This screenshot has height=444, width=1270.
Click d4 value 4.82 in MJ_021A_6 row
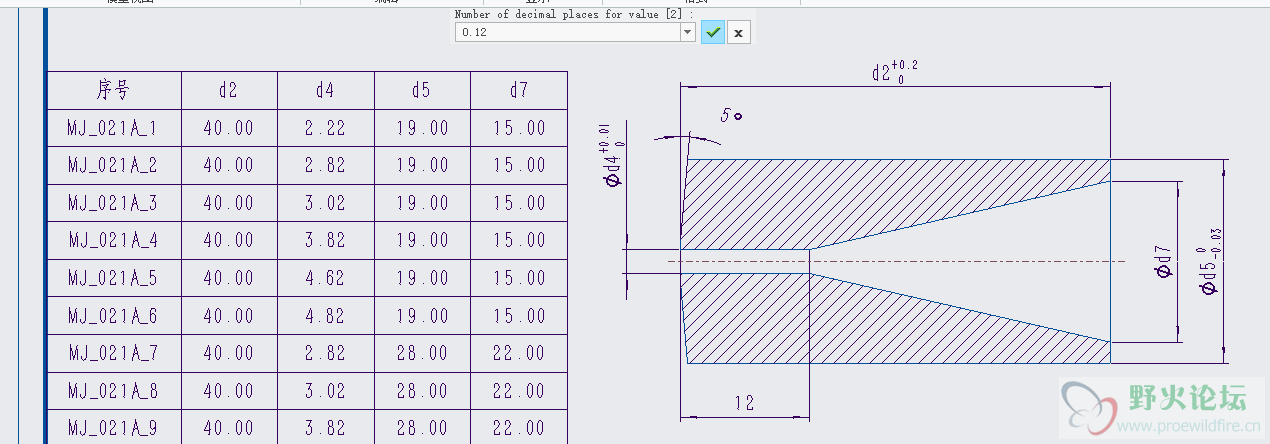point(326,316)
